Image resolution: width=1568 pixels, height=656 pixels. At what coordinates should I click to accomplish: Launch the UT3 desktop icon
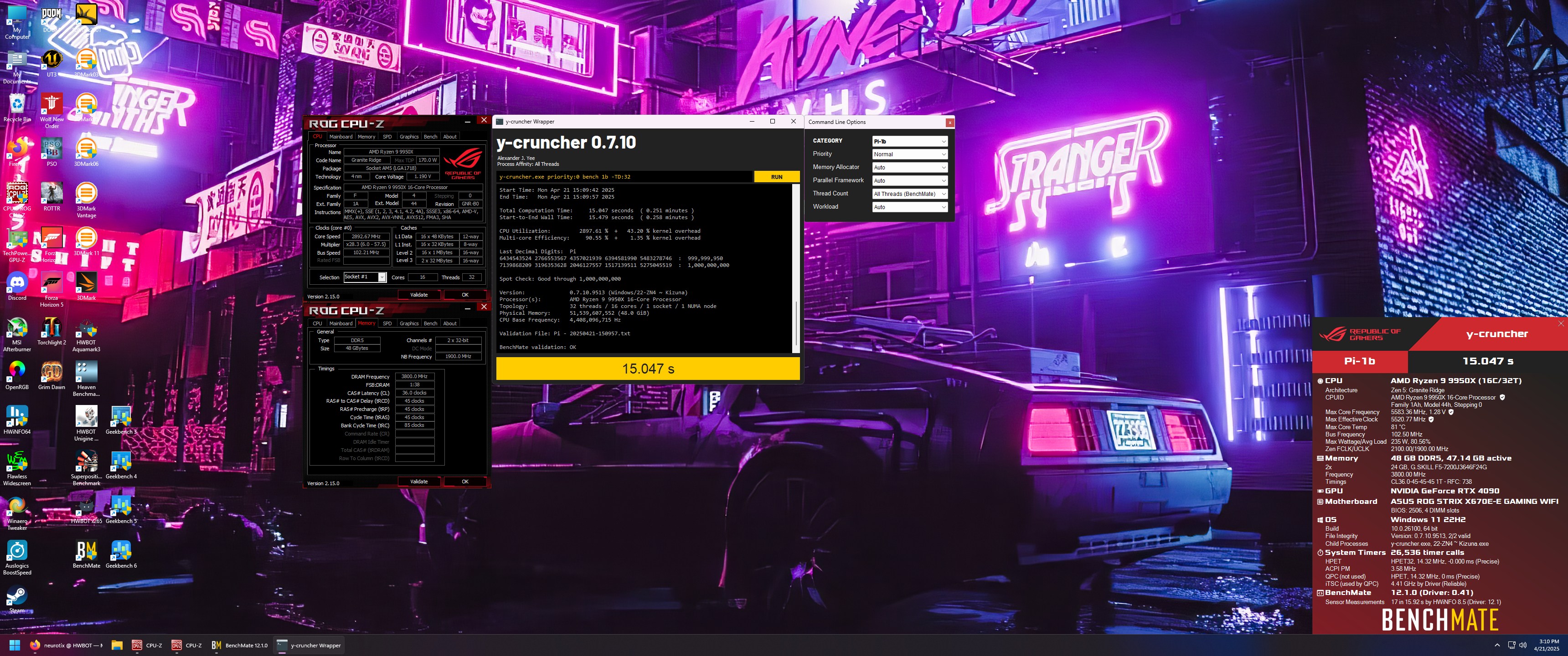[x=51, y=63]
